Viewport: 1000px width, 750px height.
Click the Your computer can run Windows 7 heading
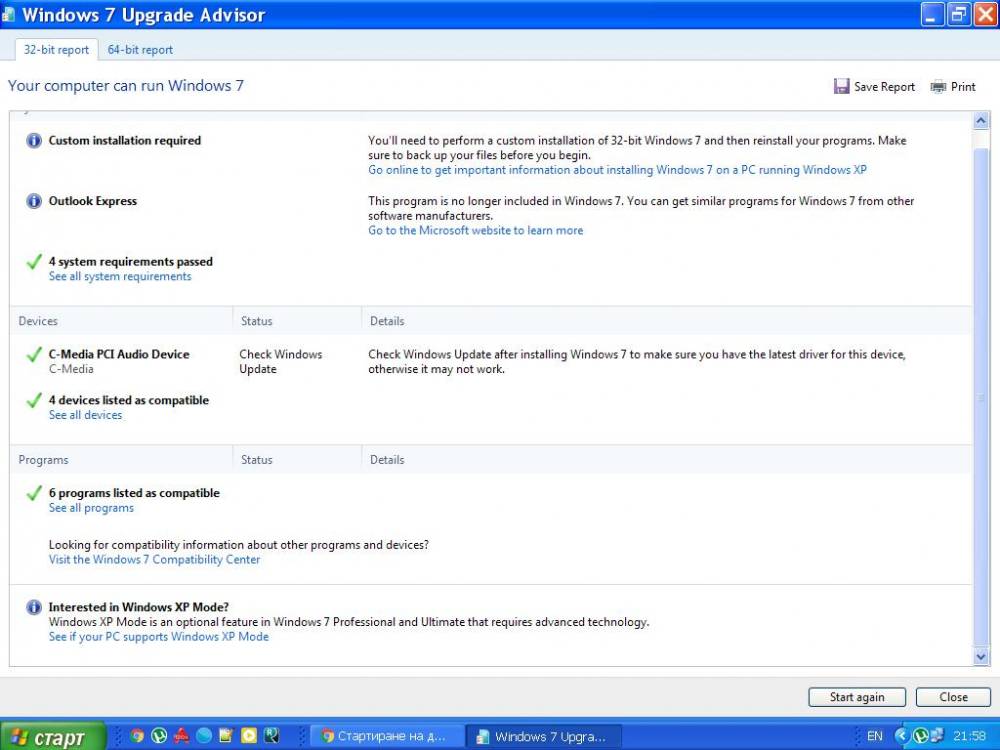click(126, 85)
